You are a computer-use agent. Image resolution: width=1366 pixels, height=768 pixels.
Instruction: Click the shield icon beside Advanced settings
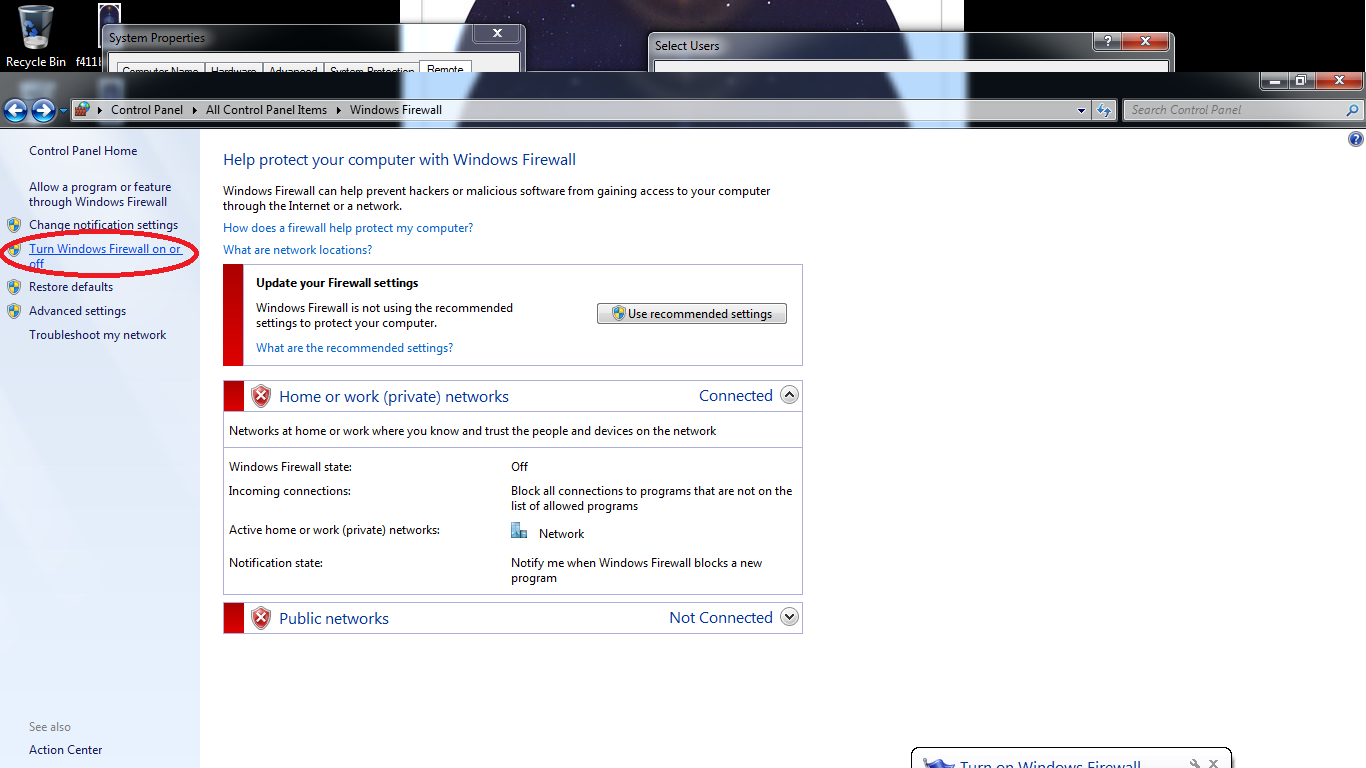(15, 311)
